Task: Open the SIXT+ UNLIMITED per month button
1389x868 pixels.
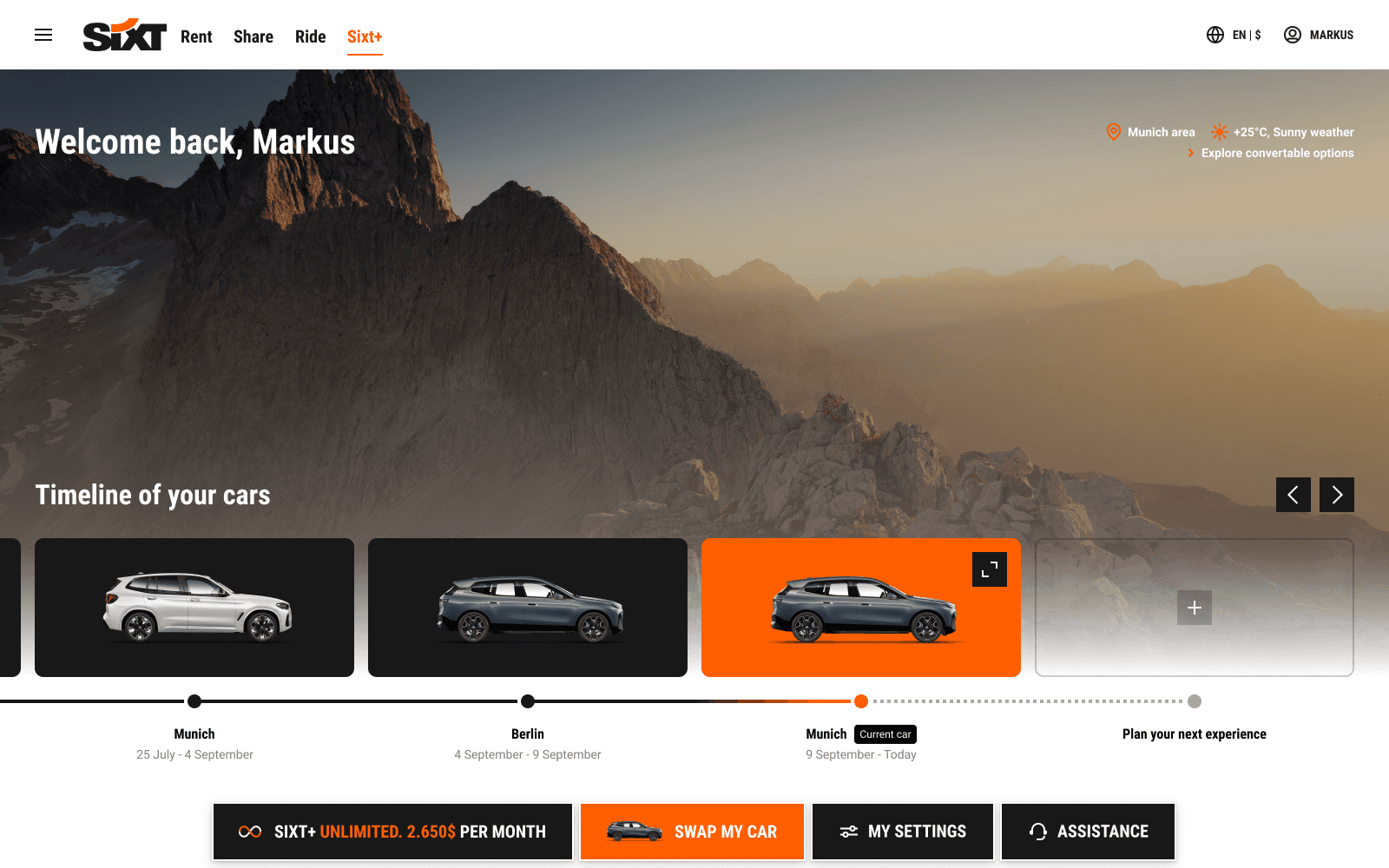Action: point(392,832)
